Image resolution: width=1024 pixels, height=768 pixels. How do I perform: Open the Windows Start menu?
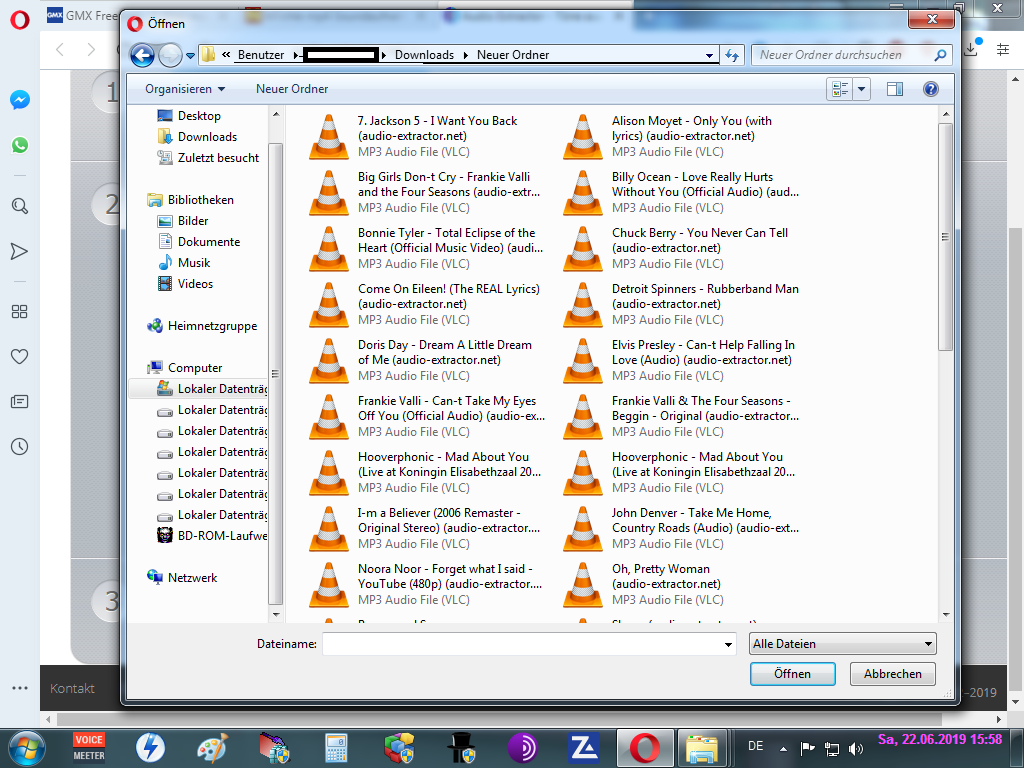click(x=27, y=748)
